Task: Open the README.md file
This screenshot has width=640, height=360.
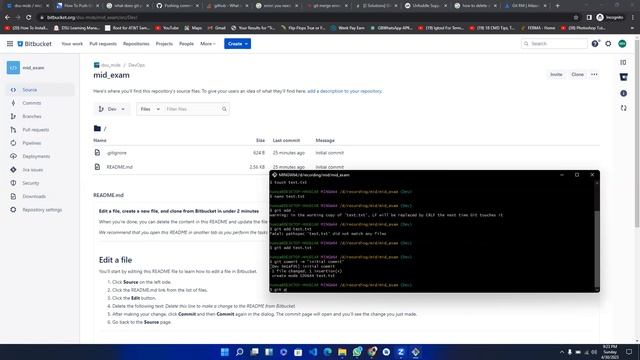Action: [120, 167]
